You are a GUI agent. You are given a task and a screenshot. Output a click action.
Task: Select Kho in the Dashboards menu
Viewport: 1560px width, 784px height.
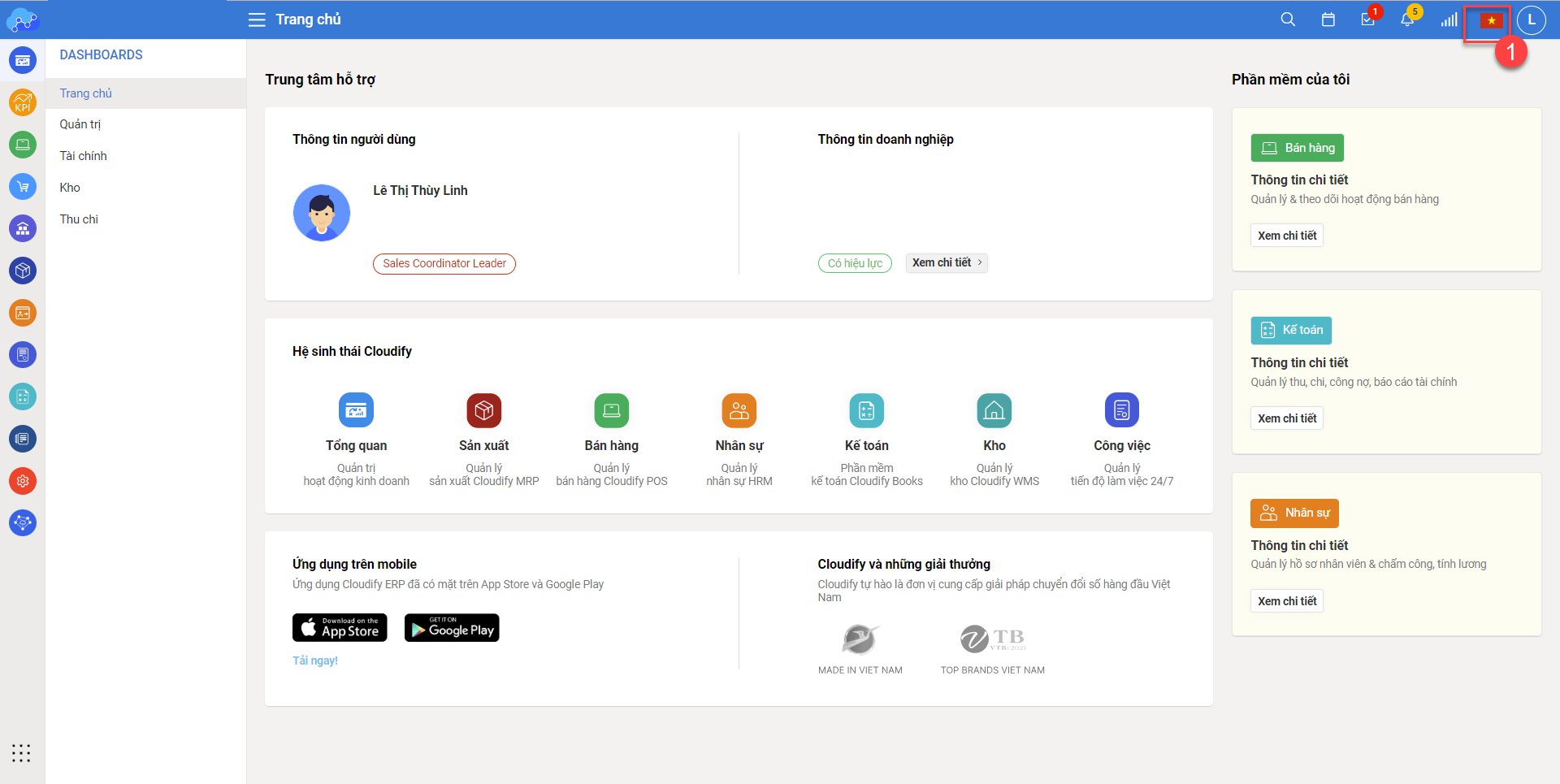coord(145,188)
